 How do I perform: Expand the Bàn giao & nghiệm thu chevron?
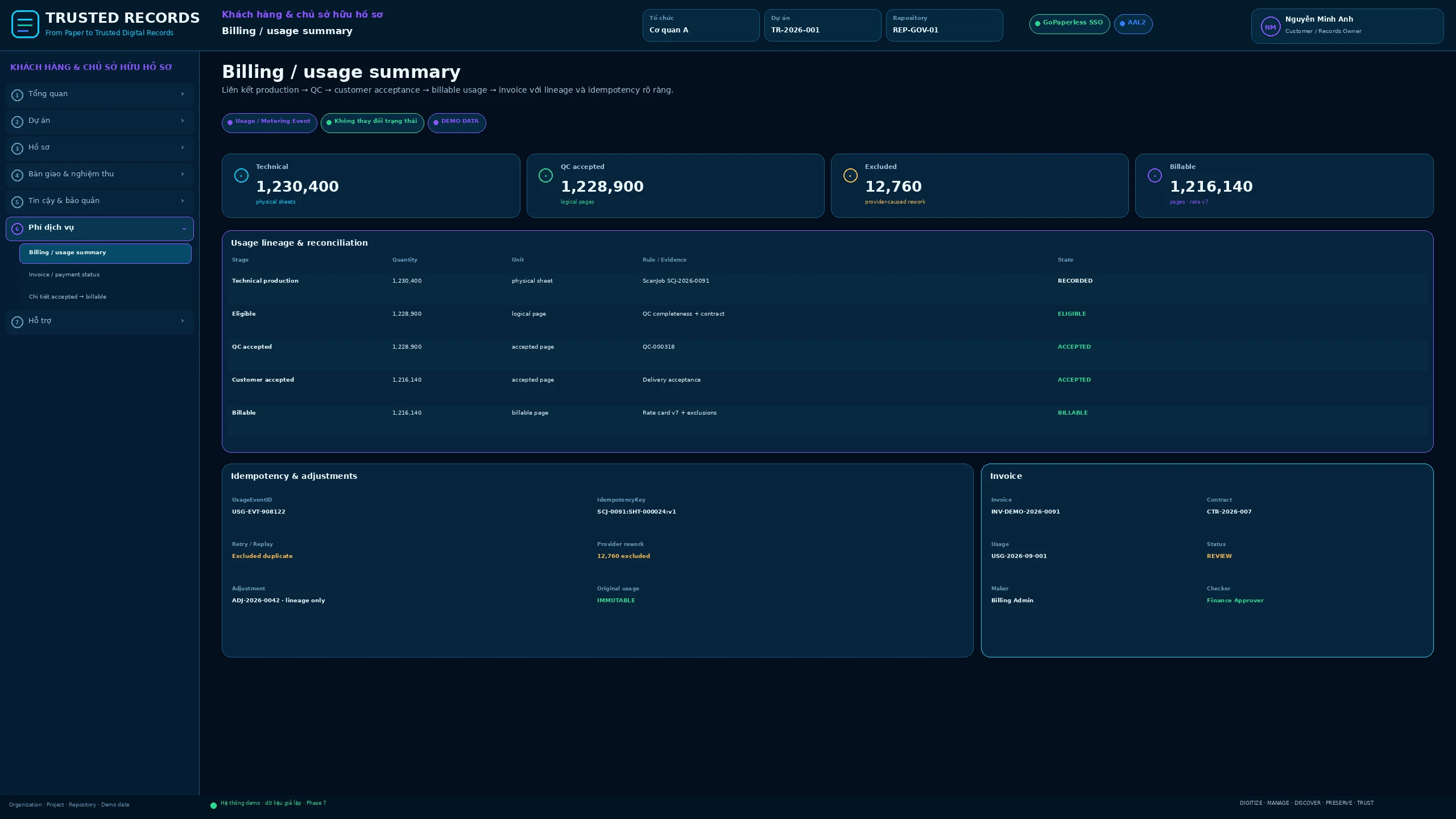pos(183,174)
